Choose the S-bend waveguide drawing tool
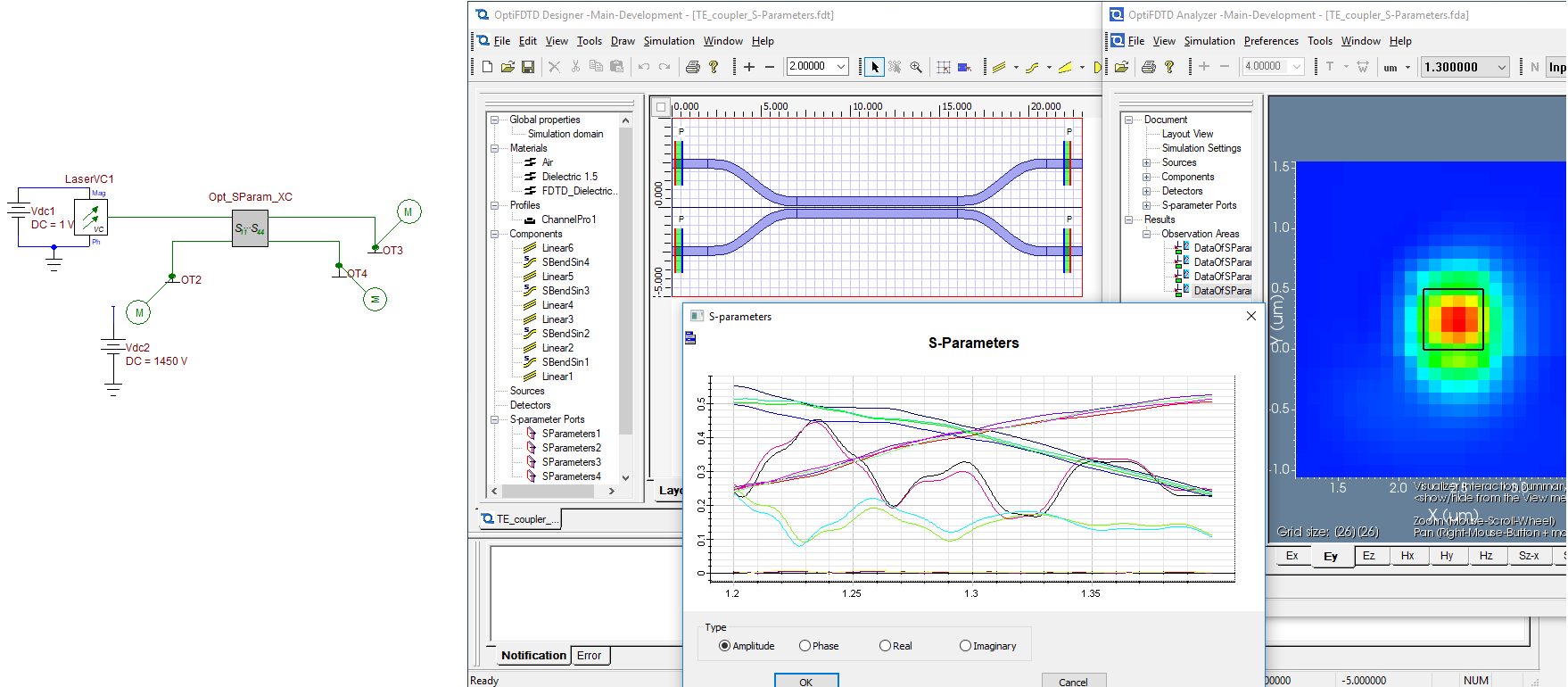1568x687 pixels. 1032,67
